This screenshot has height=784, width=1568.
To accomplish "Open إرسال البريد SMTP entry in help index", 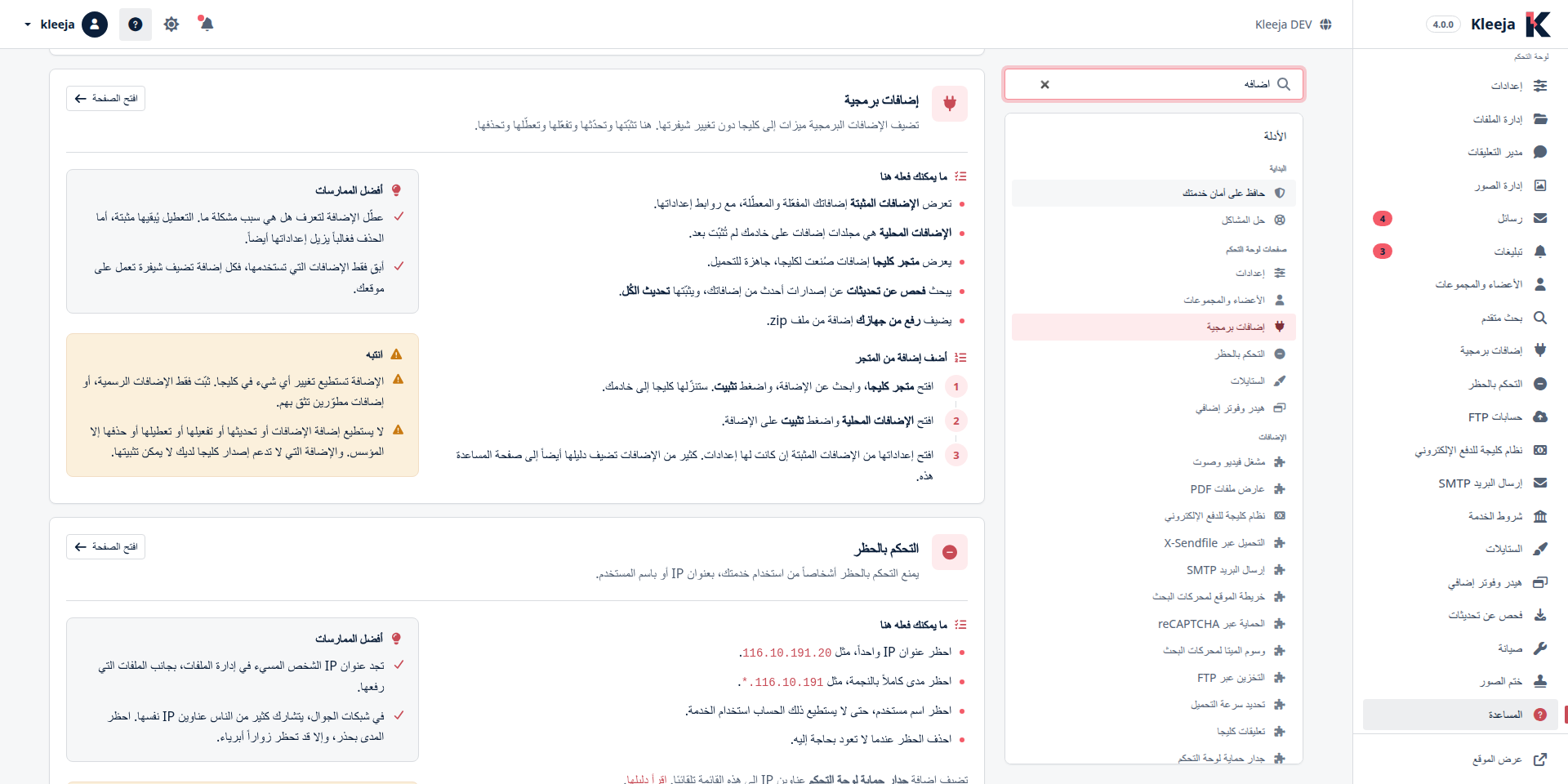I will click(x=1153, y=569).
